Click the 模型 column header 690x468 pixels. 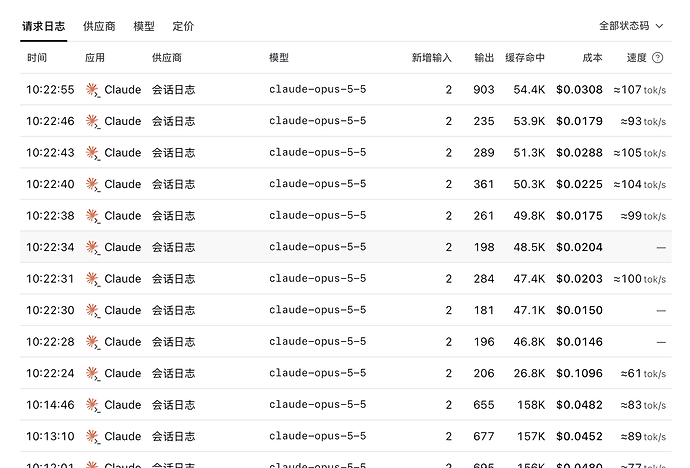click(x=279, y=58)
